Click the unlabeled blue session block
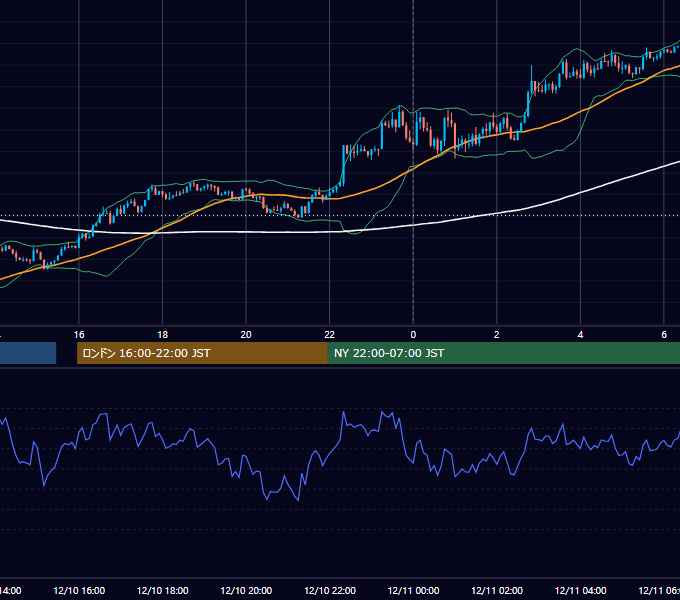The height and width of the screenshot is (600, 680). [x=28, y=353]
